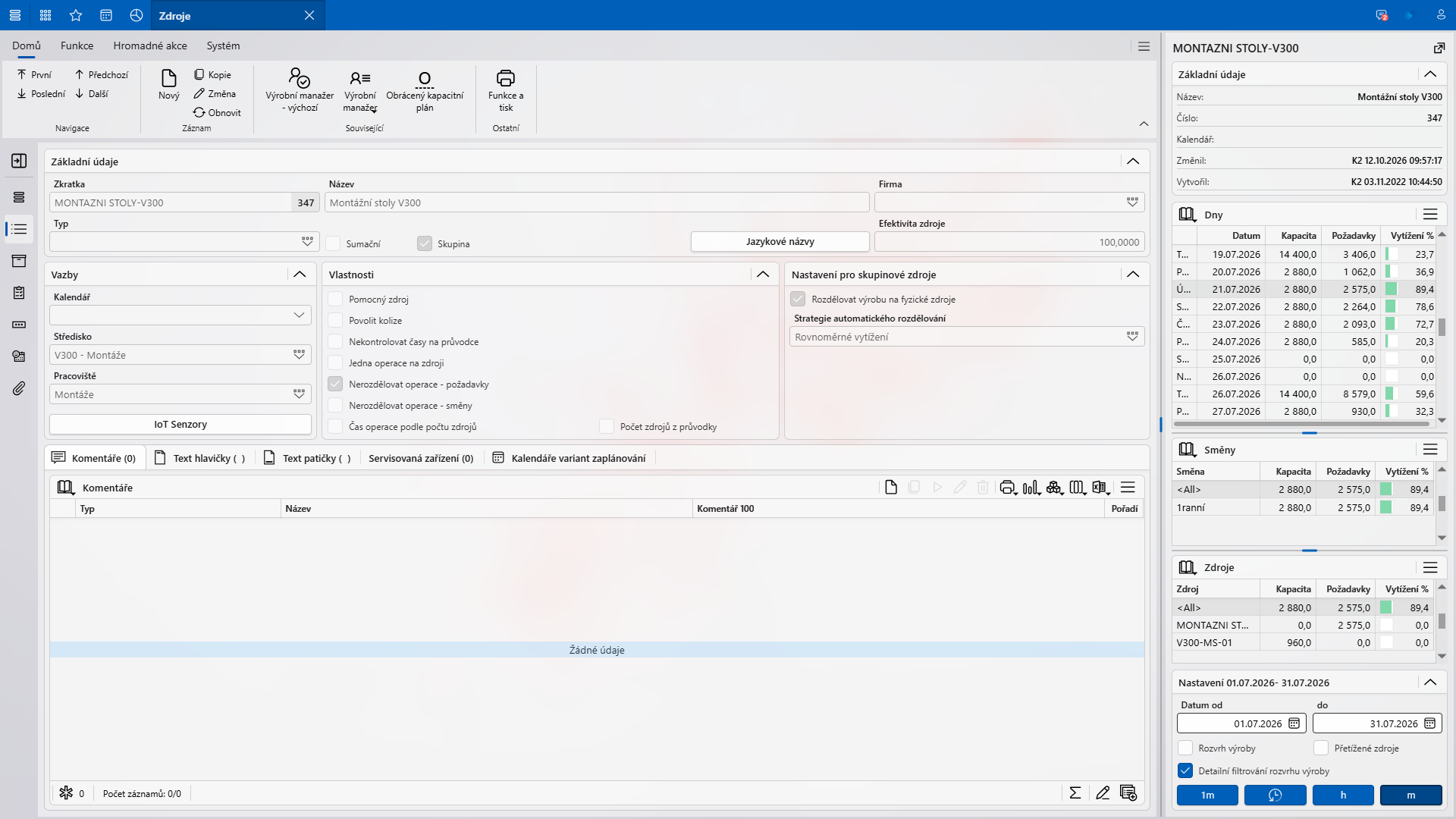This screenshot has width=1456, height=819.
Task: Enable the Povolit kolize checkbox
Action: tap(335, 320)
